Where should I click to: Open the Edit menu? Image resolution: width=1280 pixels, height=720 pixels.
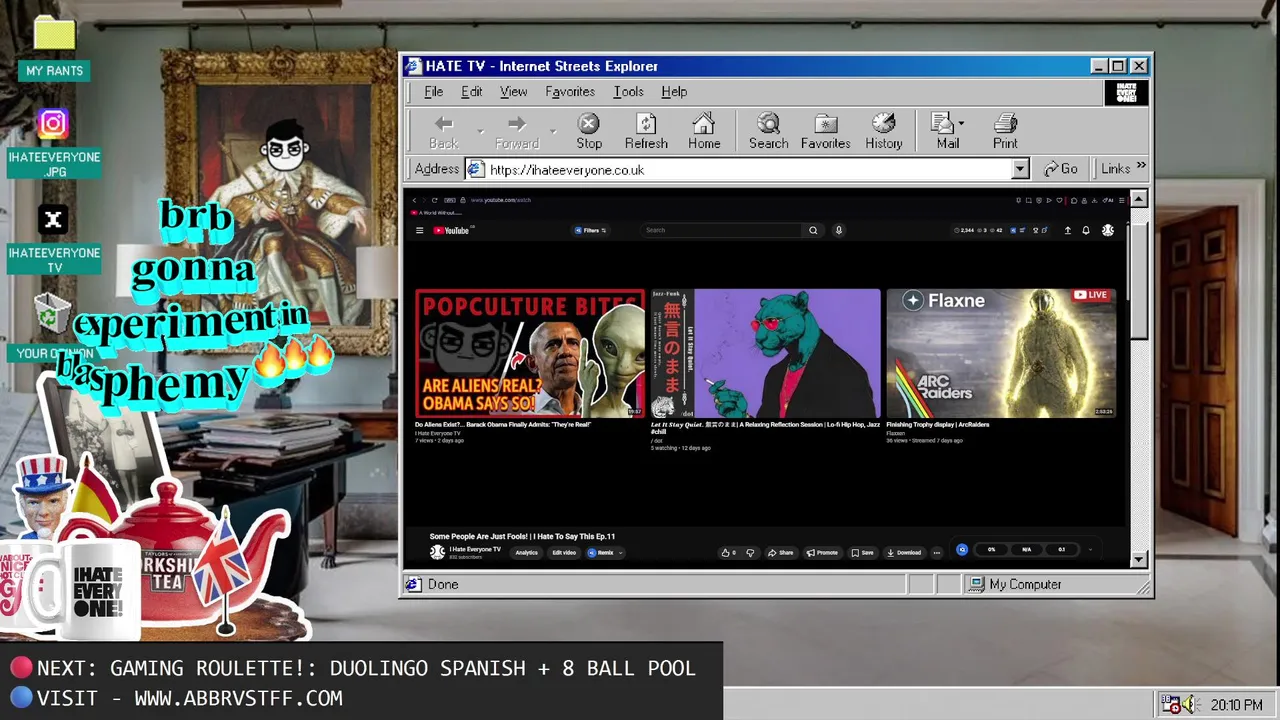point(471,91)
